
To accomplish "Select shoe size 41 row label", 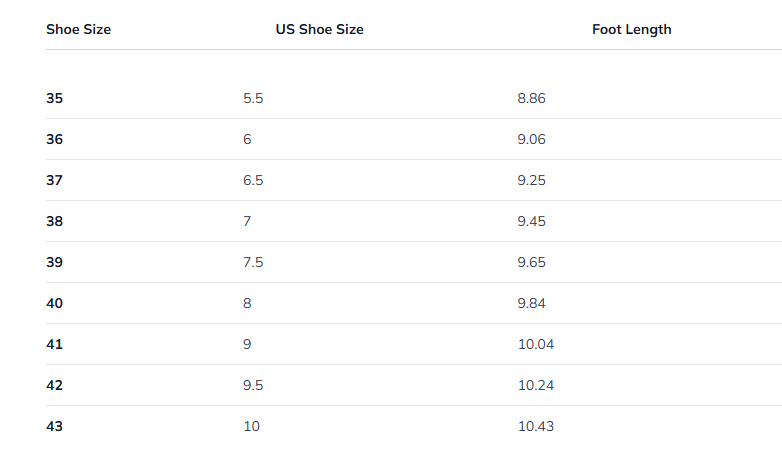I will (54, 344).
